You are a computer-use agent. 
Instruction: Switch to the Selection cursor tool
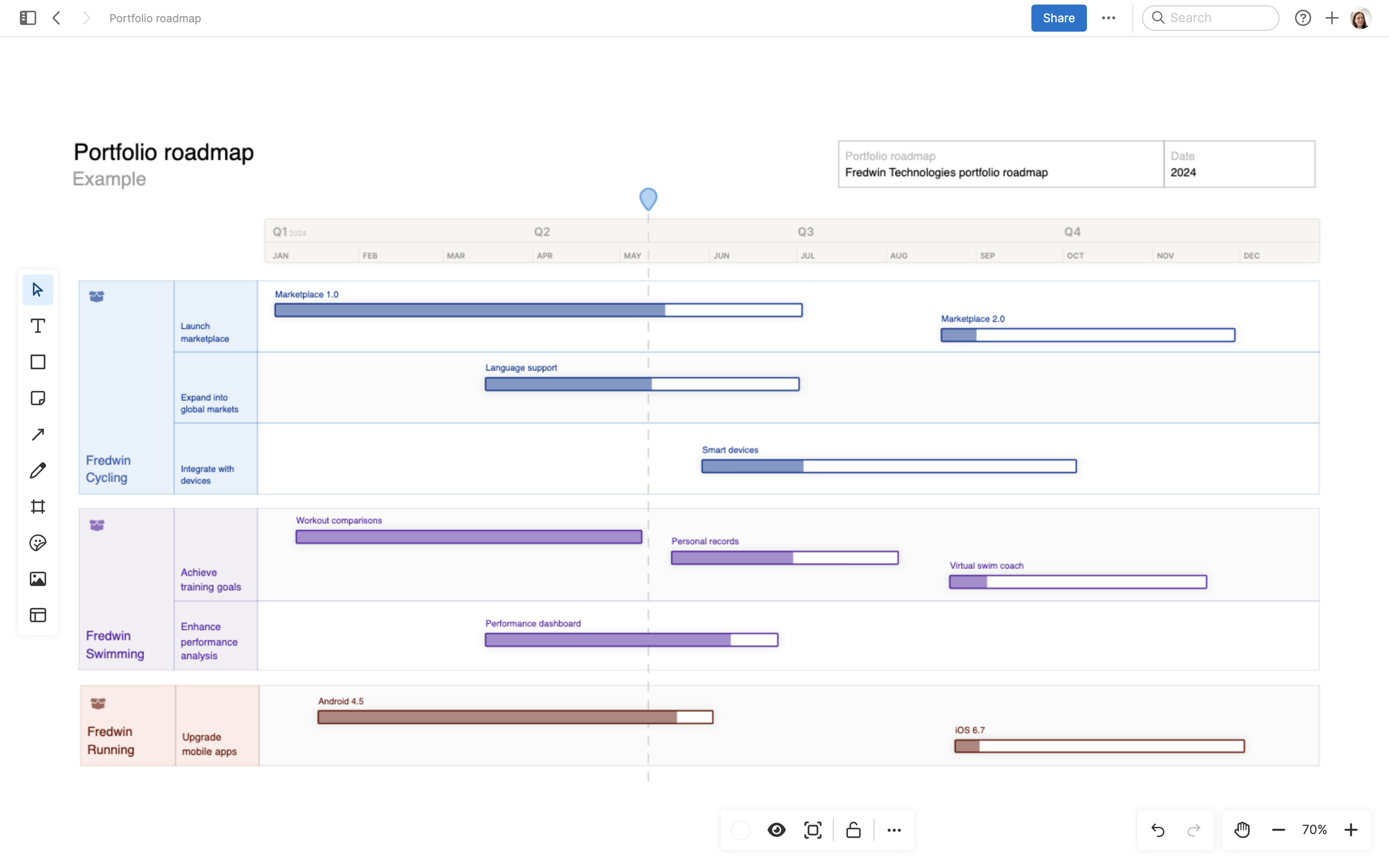[x=38, y=289]
